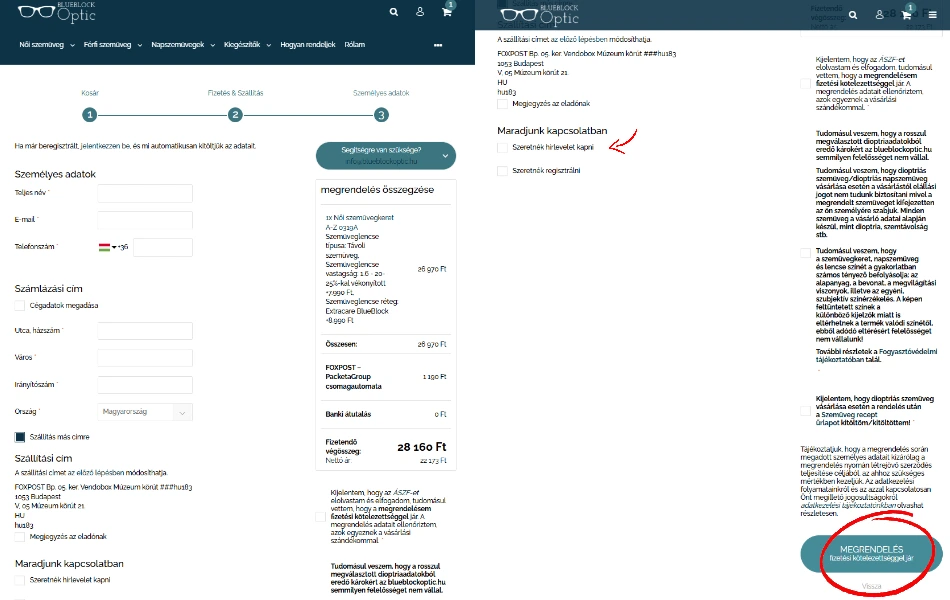950x600 pixels.
Task: Open the Hogyan rendeljek menu item
Action: 307,45
